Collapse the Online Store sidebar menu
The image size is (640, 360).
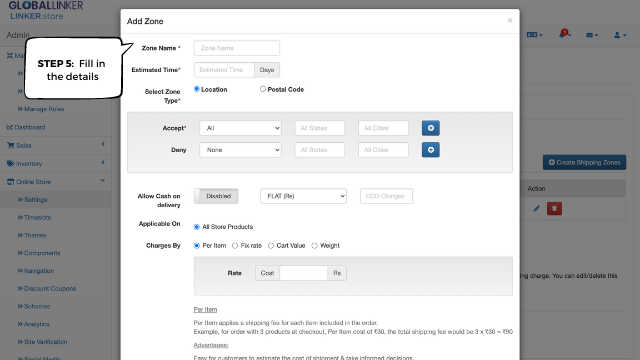click(56, 182)
